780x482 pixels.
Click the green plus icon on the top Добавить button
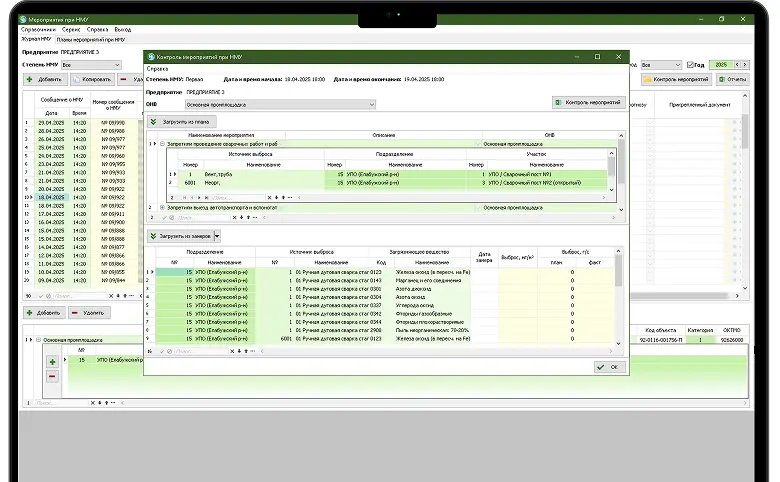[30, 79]
